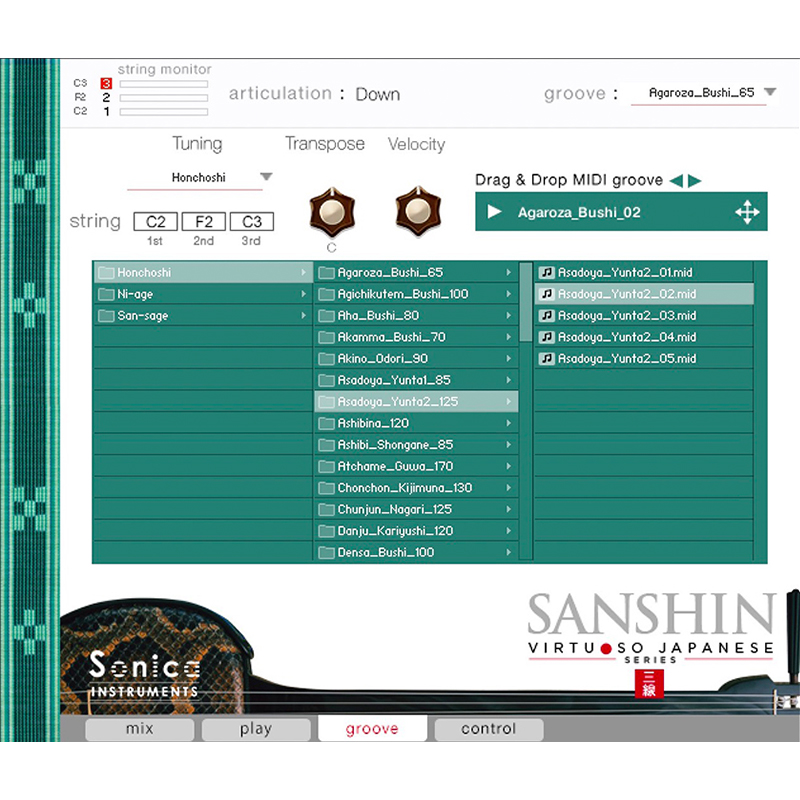
Task: Expand the San-sage folder arrow
Action: point(304,315)
